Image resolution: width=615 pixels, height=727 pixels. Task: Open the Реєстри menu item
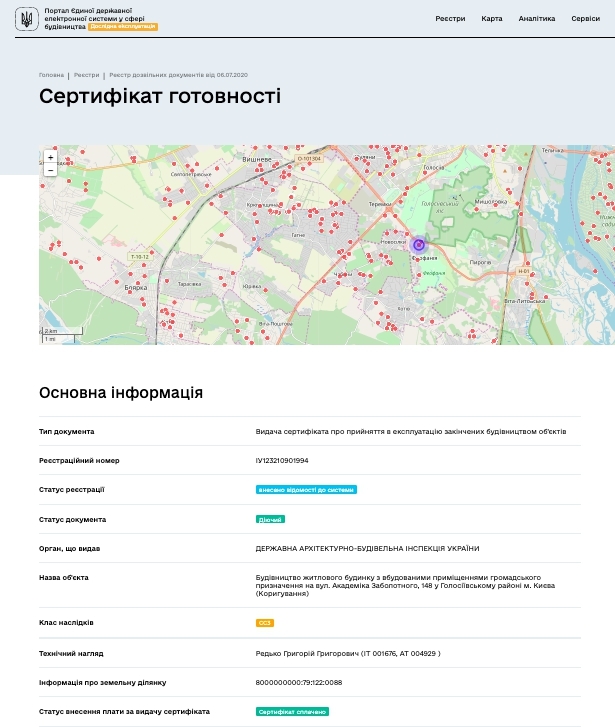[450, 19]
